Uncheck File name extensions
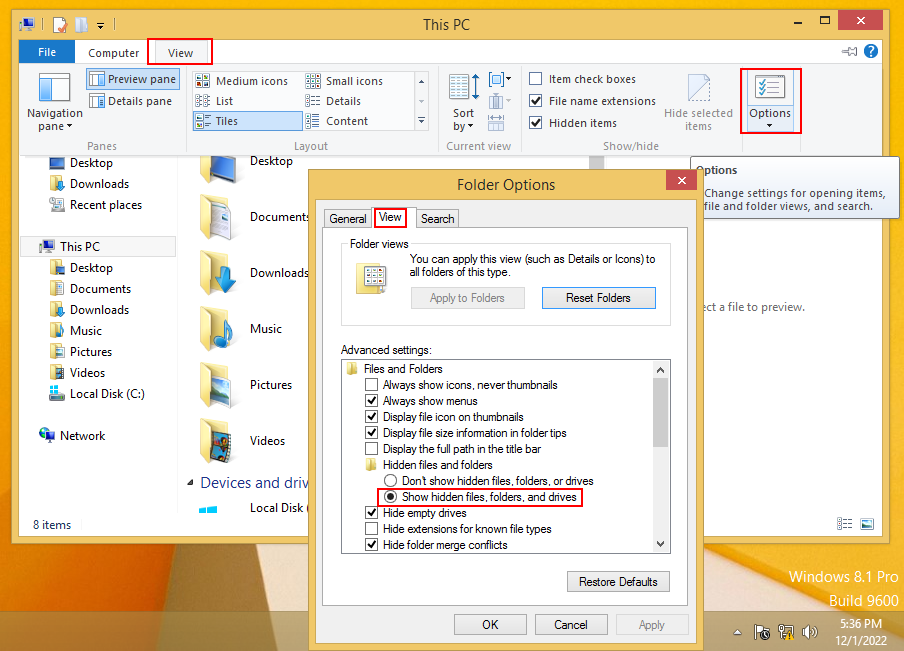The image size is (904, 651). point(536,100)
